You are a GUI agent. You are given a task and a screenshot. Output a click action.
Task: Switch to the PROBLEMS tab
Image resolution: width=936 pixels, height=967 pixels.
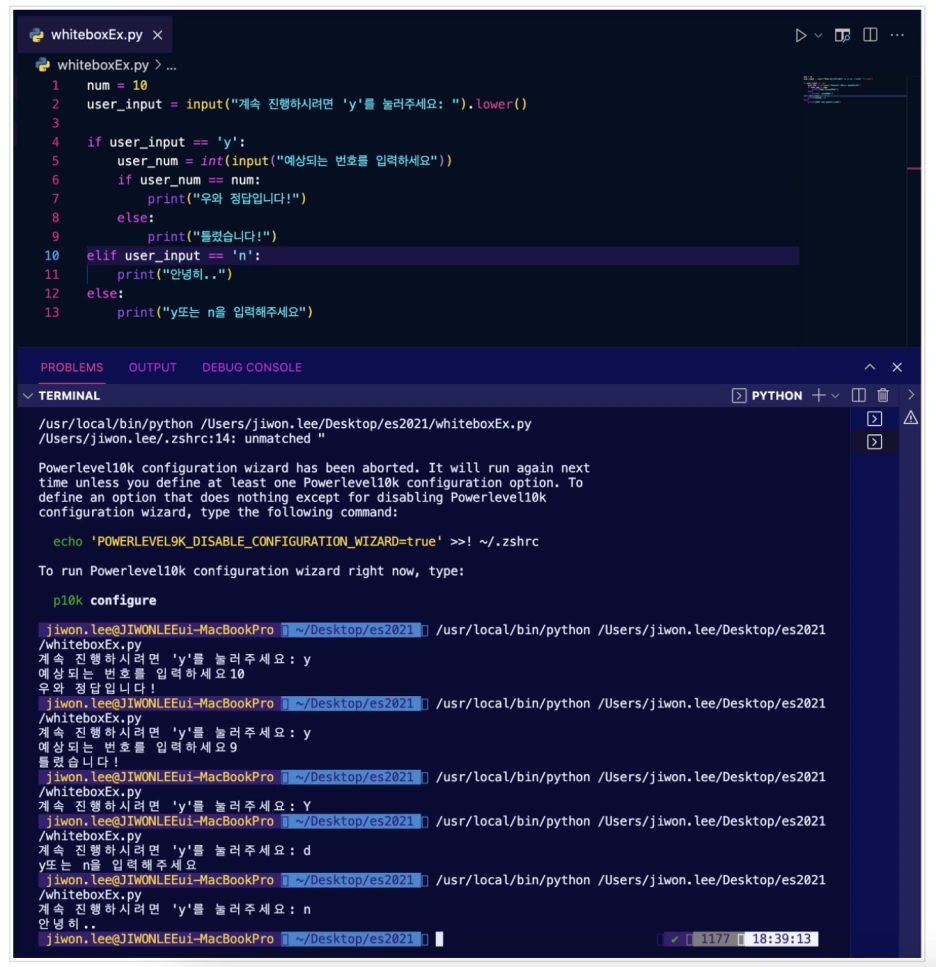click(x=72, y=368)
